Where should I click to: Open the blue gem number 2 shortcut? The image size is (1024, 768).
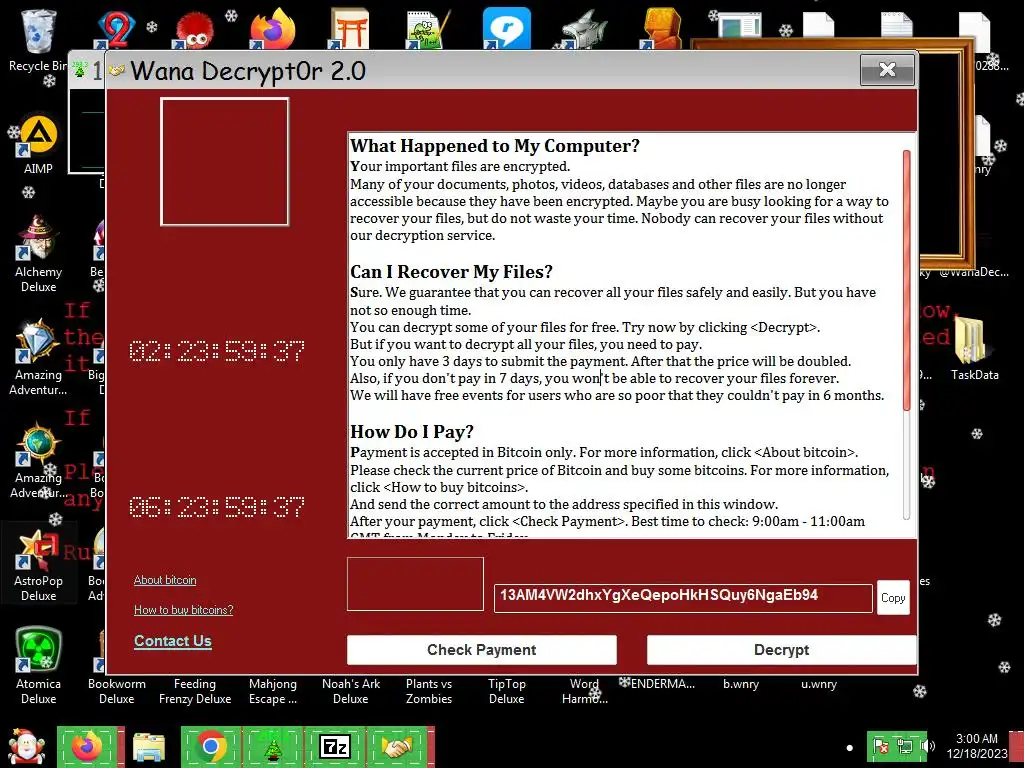[x=116, y=29]
